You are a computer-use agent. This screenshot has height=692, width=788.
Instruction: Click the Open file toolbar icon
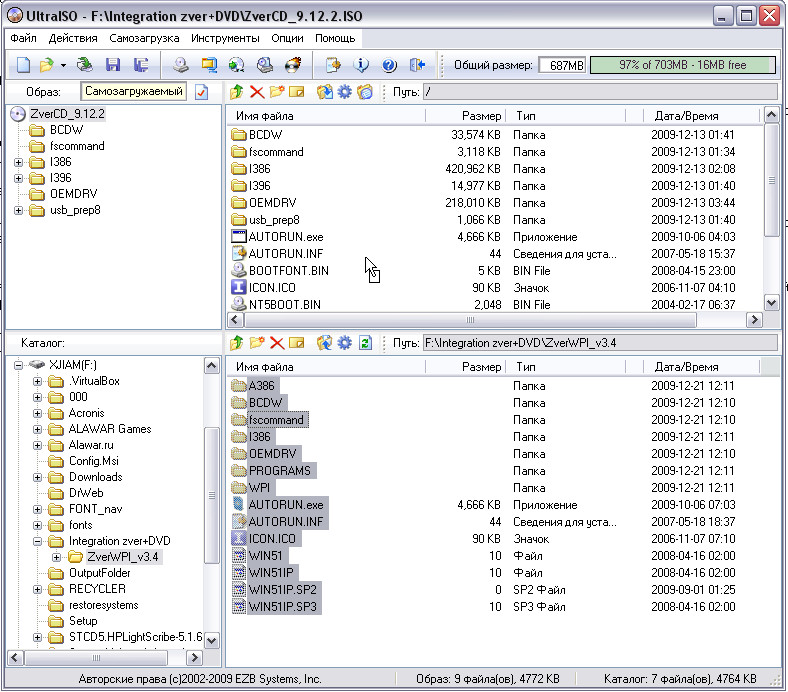point(47,65)
